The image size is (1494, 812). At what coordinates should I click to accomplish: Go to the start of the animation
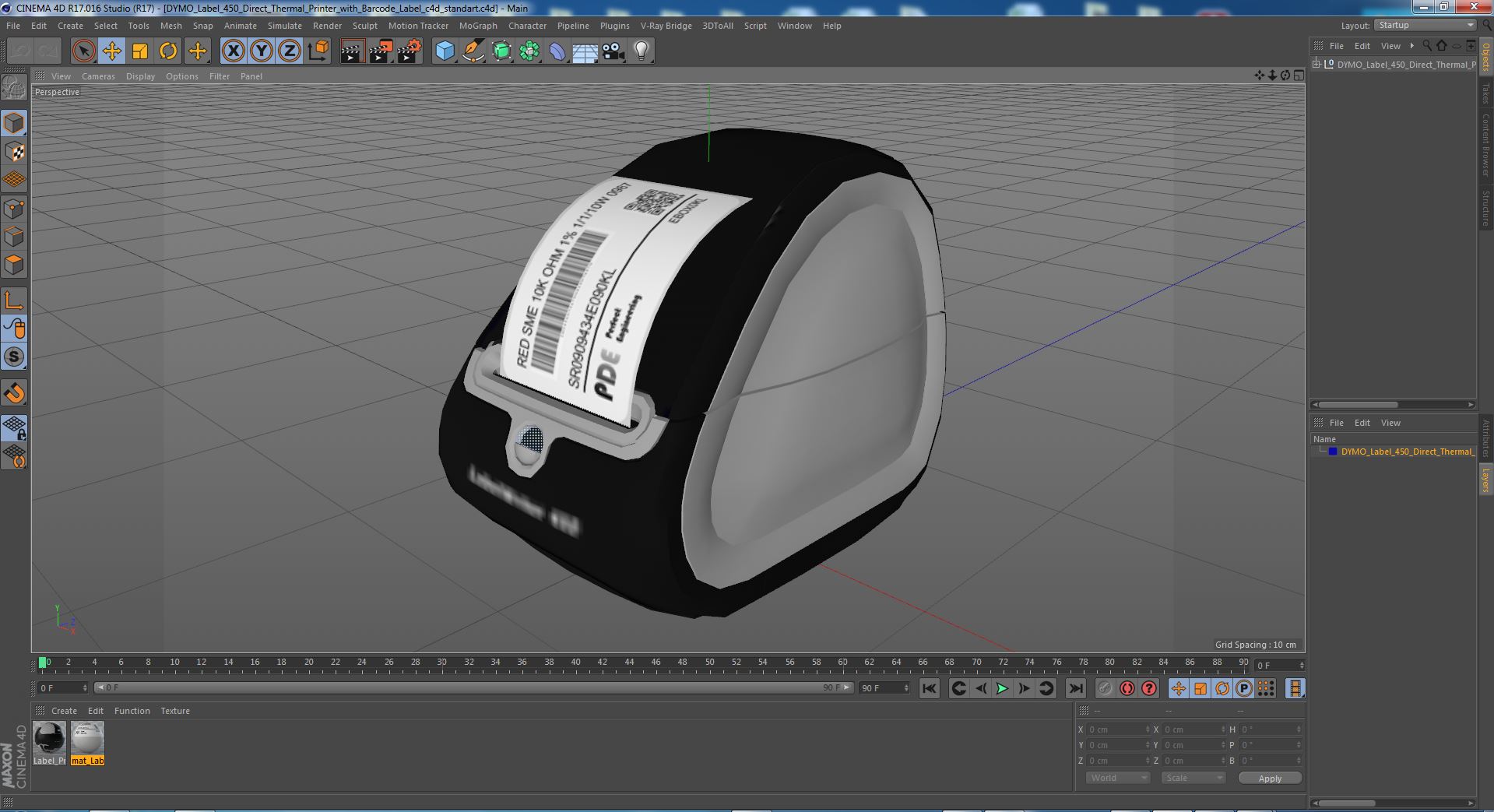coord(930,688)
